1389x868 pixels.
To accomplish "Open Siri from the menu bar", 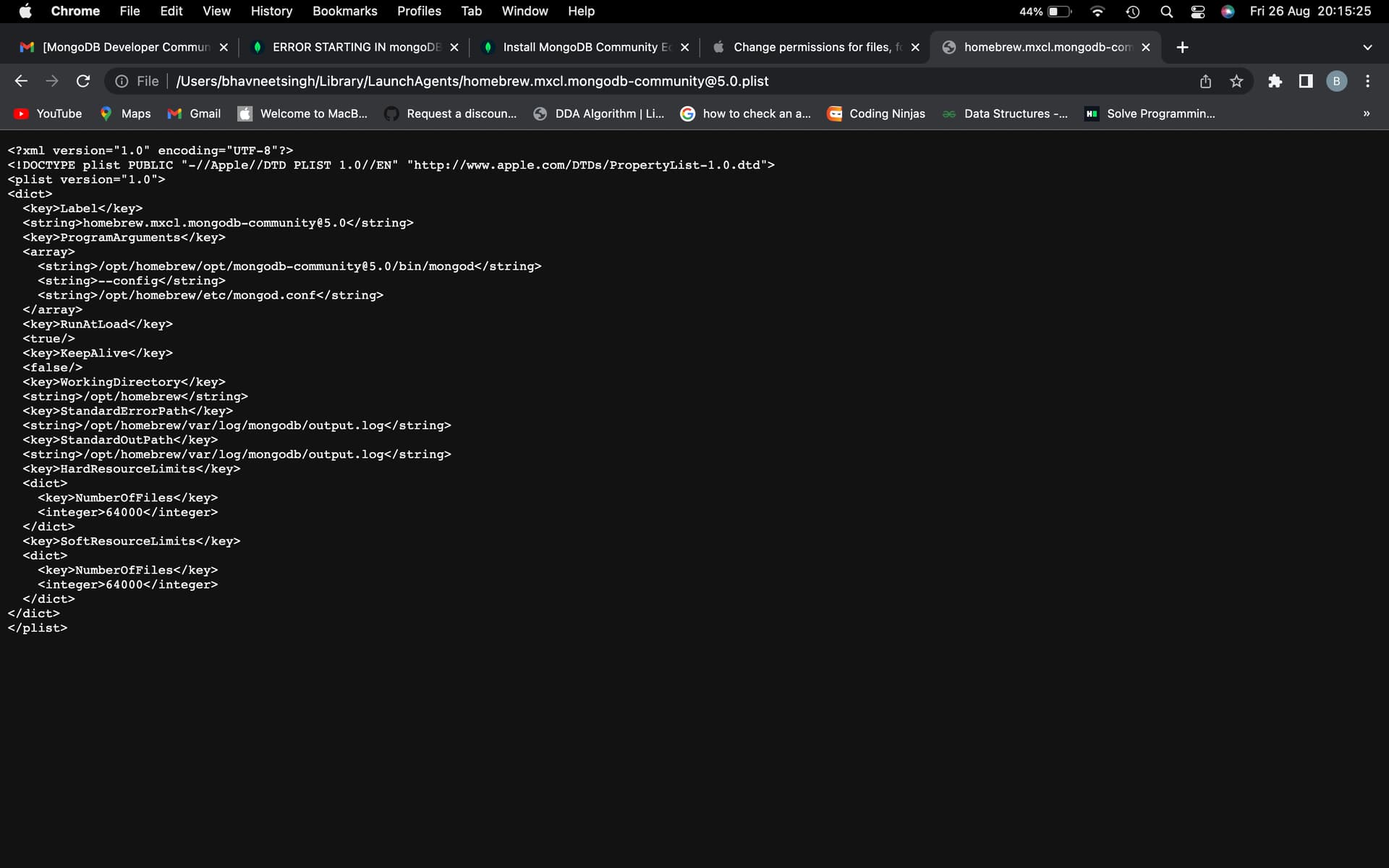I will [x=1228, y=12].
